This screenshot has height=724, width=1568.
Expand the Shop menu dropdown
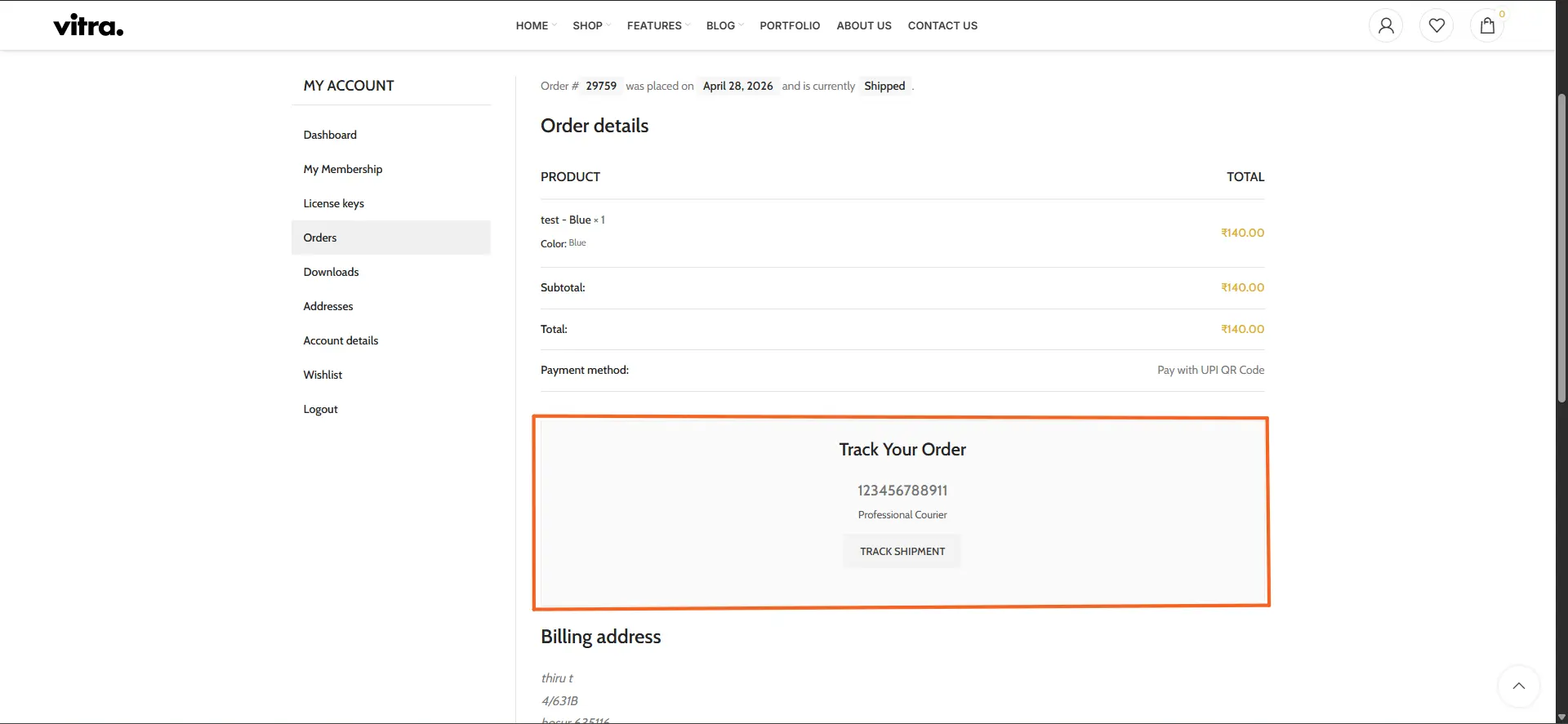[591, 25]
